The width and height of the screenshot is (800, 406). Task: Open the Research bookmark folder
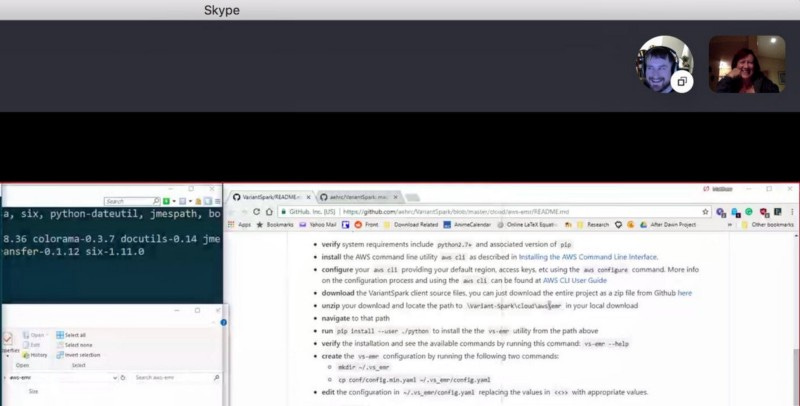pos(592,224)
